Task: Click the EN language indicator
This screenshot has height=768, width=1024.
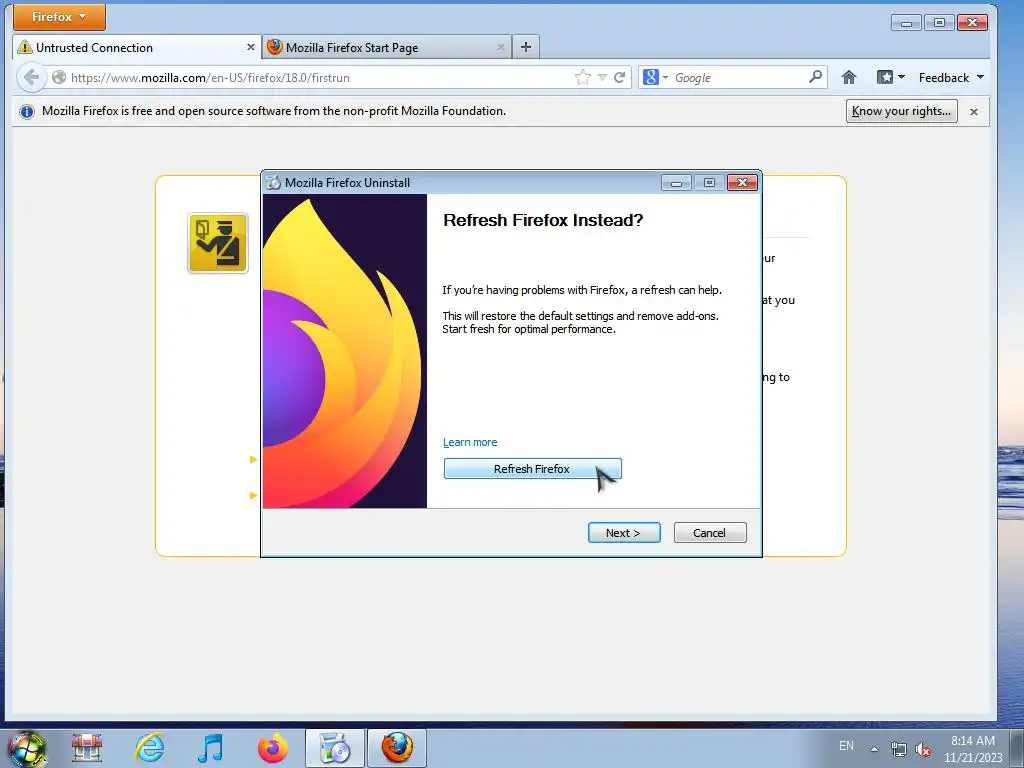Action: pos(846,746)
